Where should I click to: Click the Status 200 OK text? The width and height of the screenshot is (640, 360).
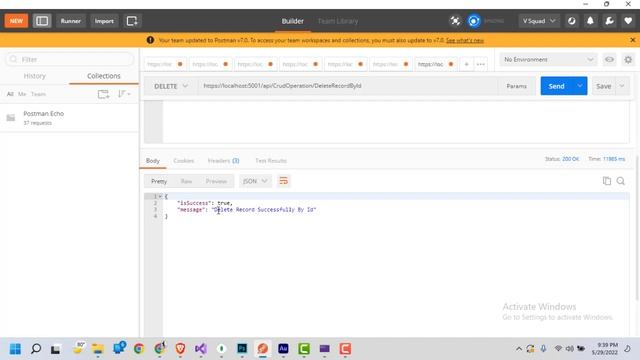click(x=562, y=159)
